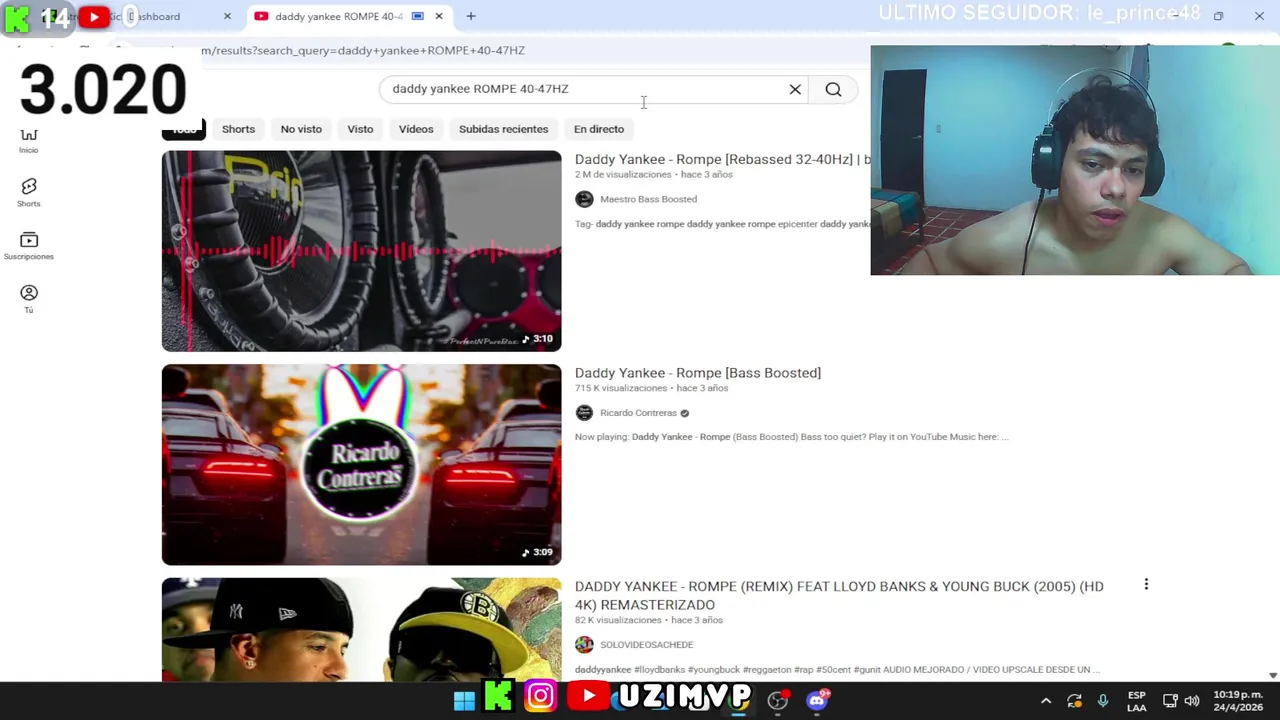Open the Windows Start menu
The width and height of the screenshot is (1280, 720).
[x=464, y=700]
